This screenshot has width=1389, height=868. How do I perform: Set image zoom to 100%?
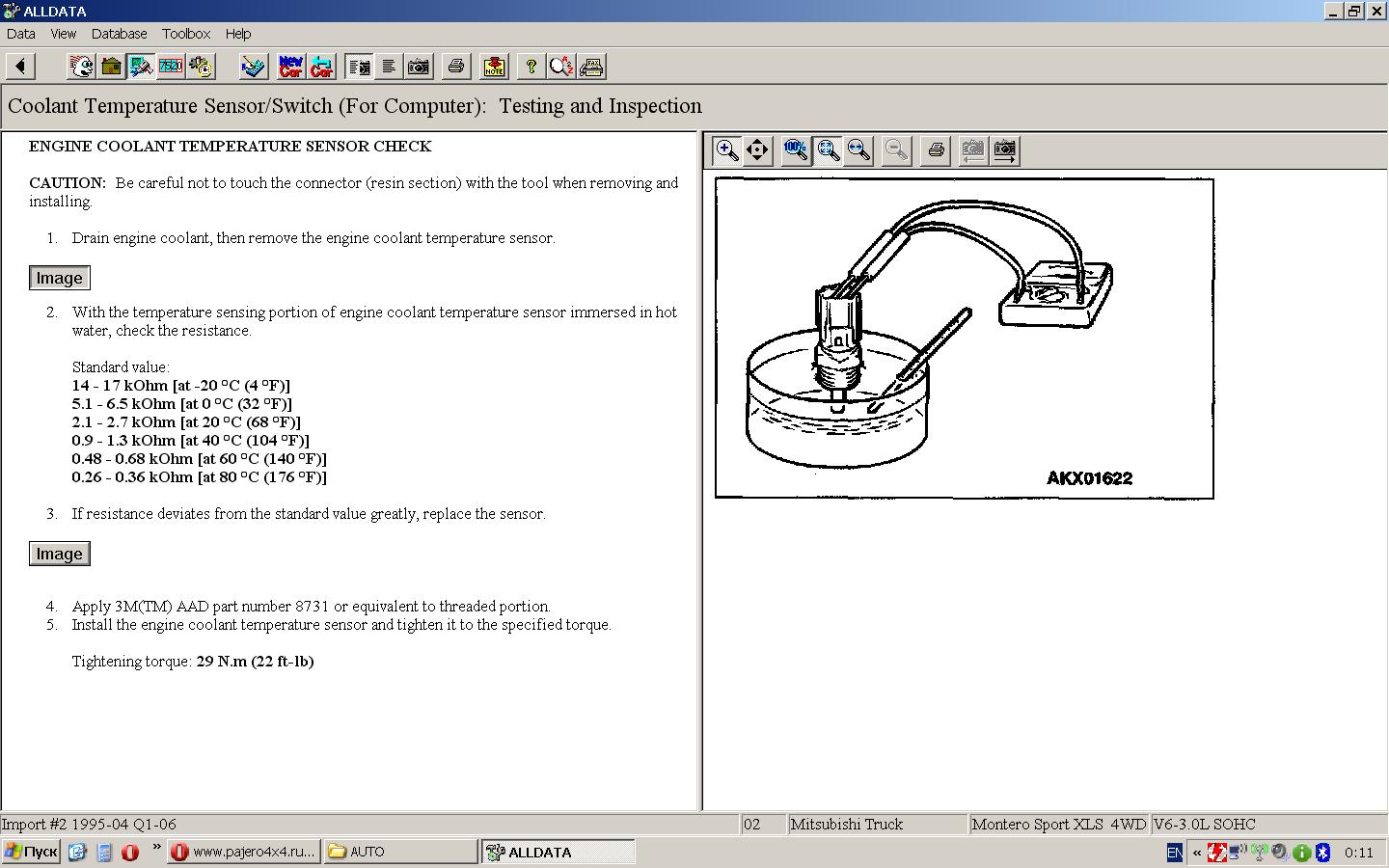(x=796, y=150)
